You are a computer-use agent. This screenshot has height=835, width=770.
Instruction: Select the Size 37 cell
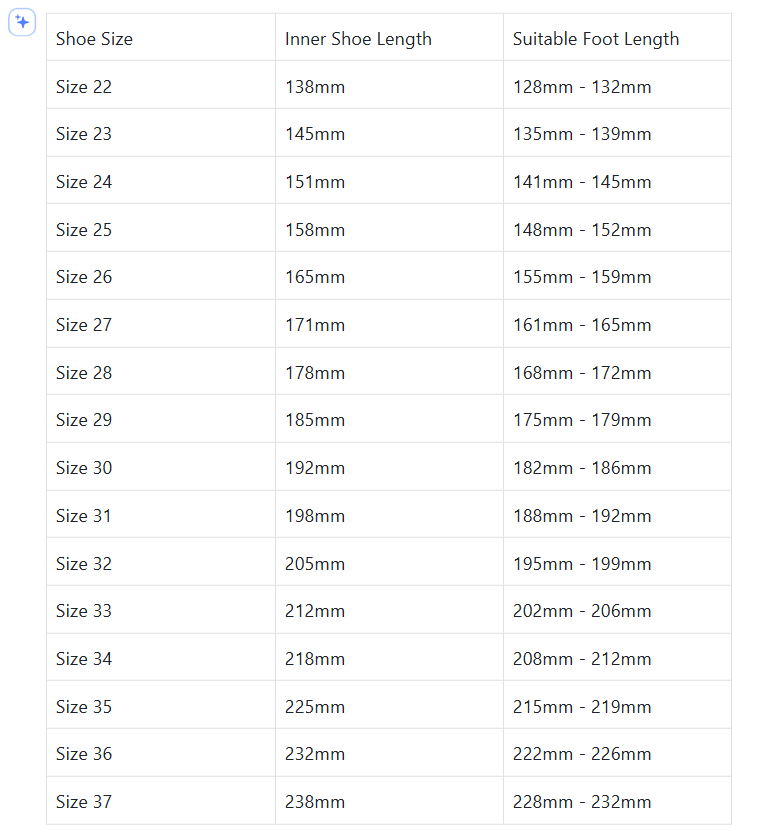pyautogui.click(x=84, y=802)
